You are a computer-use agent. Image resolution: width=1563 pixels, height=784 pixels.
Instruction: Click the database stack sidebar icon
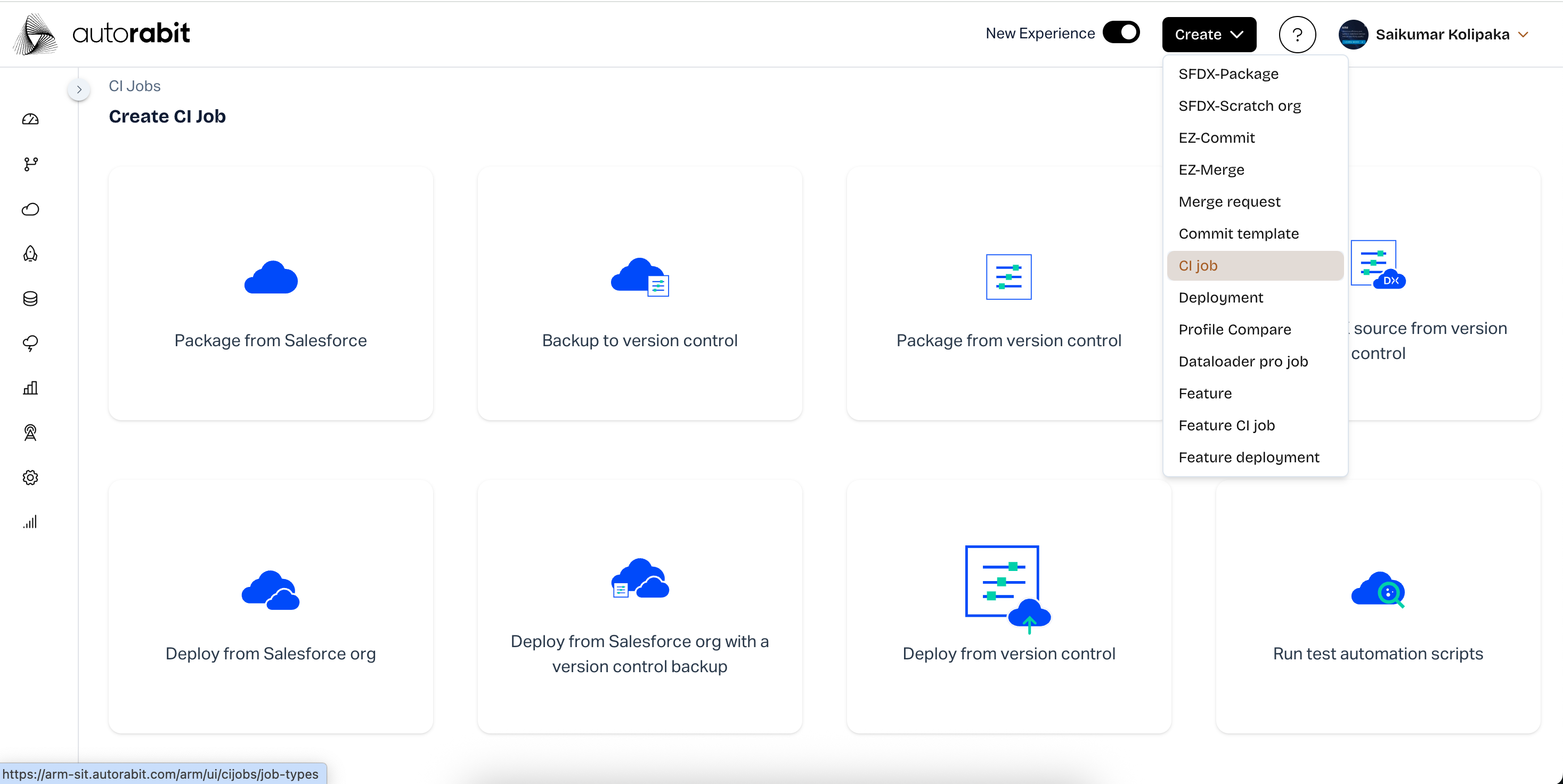pos(30,299)
